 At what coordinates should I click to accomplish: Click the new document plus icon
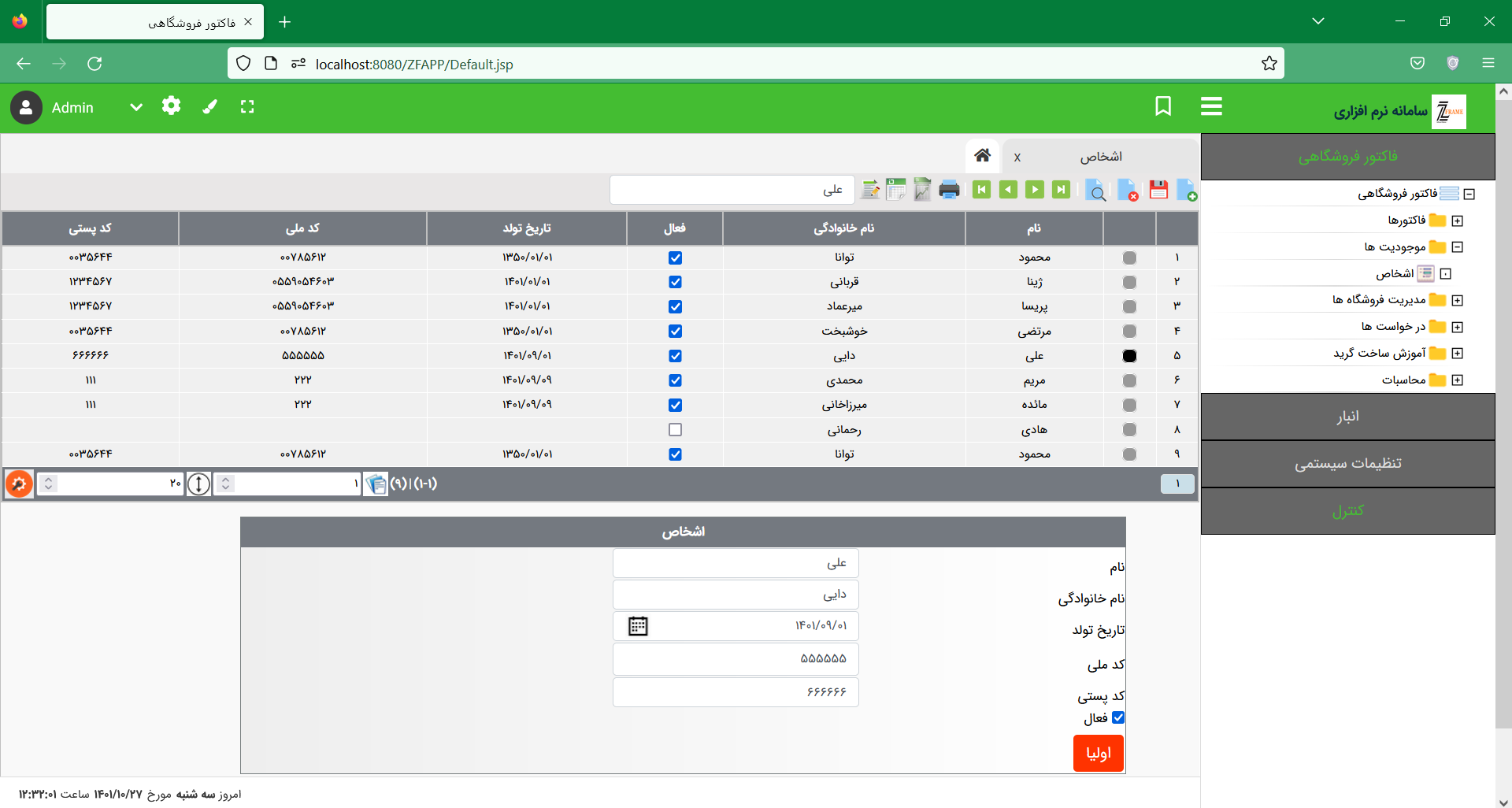(1187, 190)
